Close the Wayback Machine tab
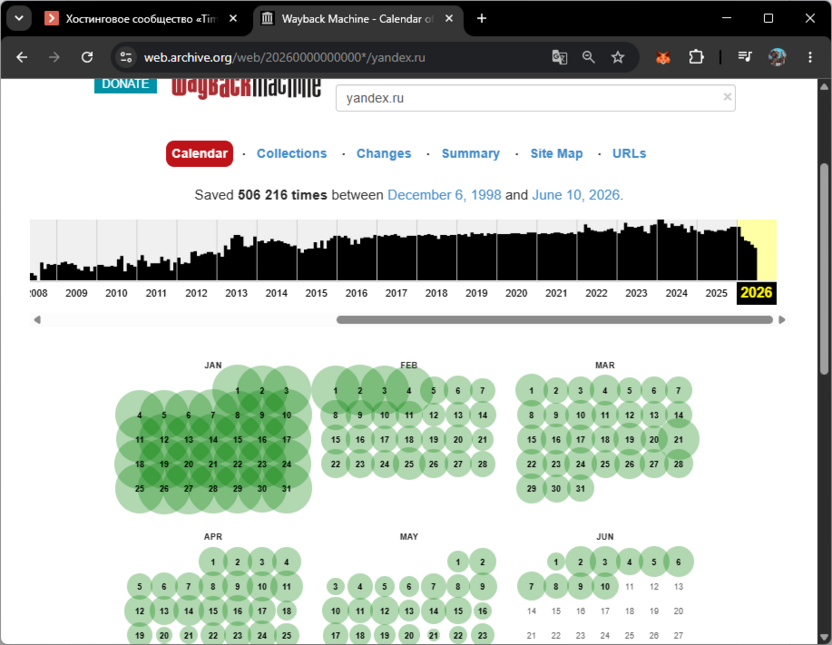Image resolution: width=832 pixels, height=645 pixels. point(449,19)
